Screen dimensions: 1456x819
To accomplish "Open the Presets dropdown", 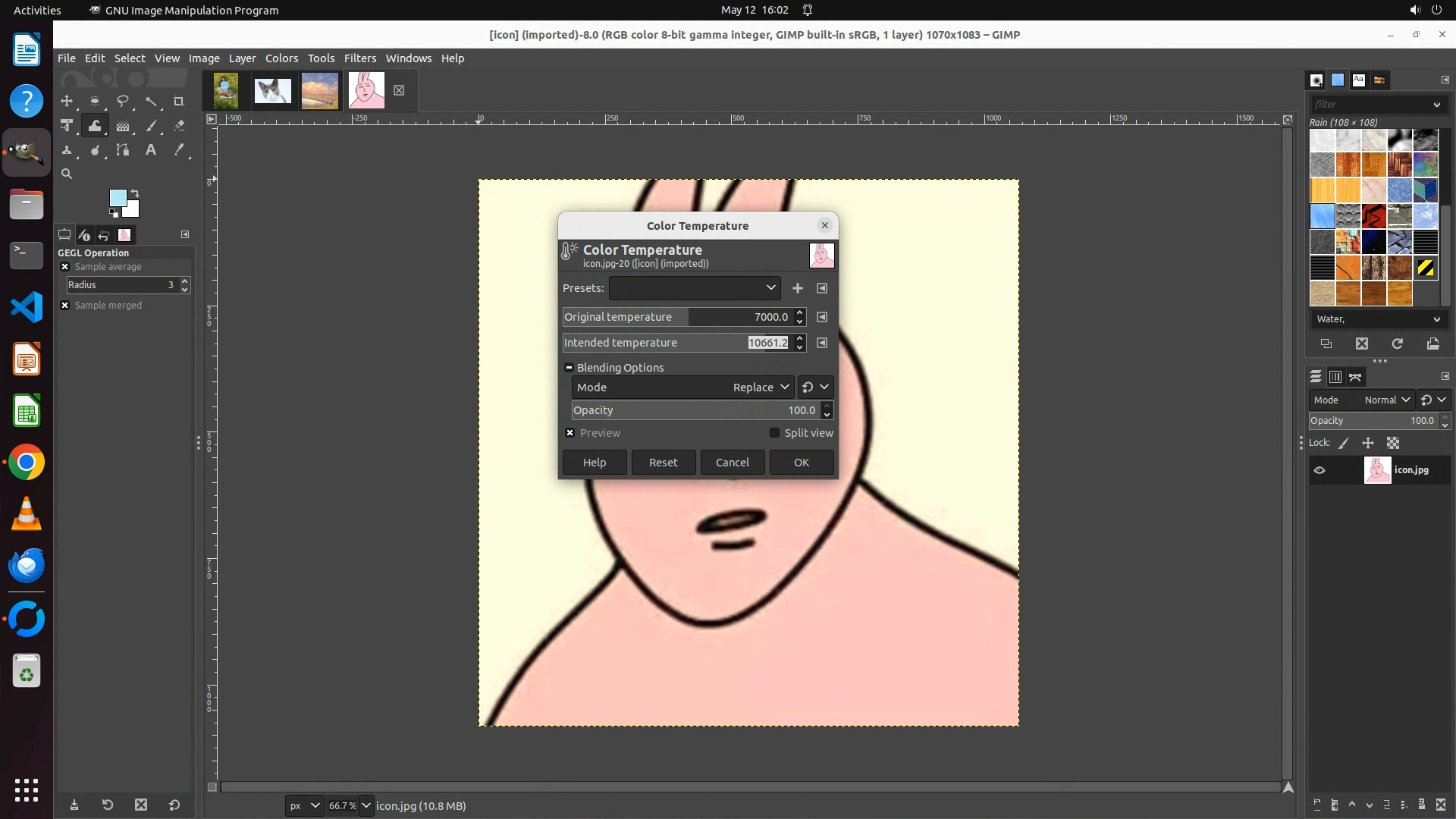I will coord(695,288).
